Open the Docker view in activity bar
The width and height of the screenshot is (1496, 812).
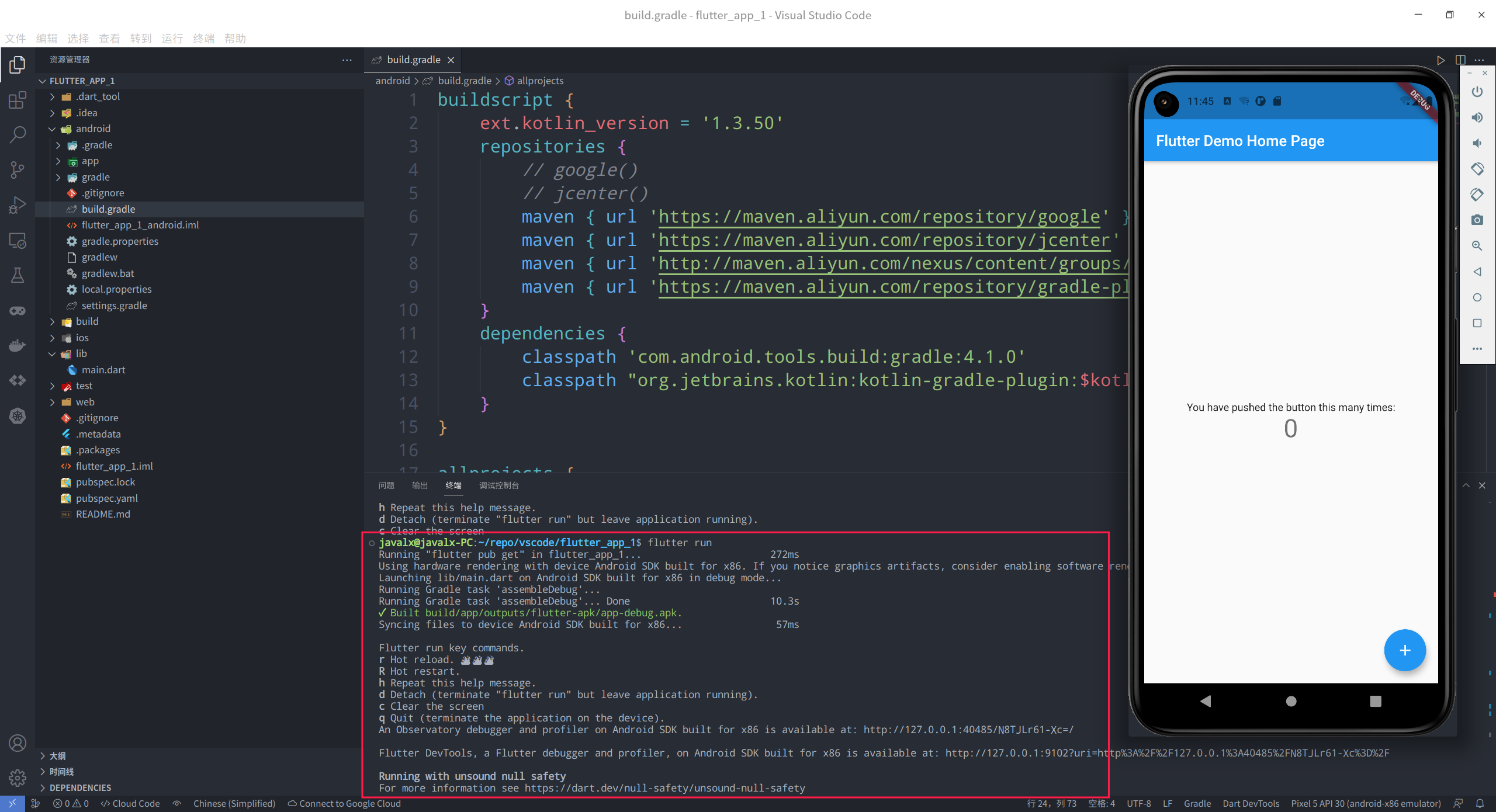pyautogui.click(x=18, y=346)
